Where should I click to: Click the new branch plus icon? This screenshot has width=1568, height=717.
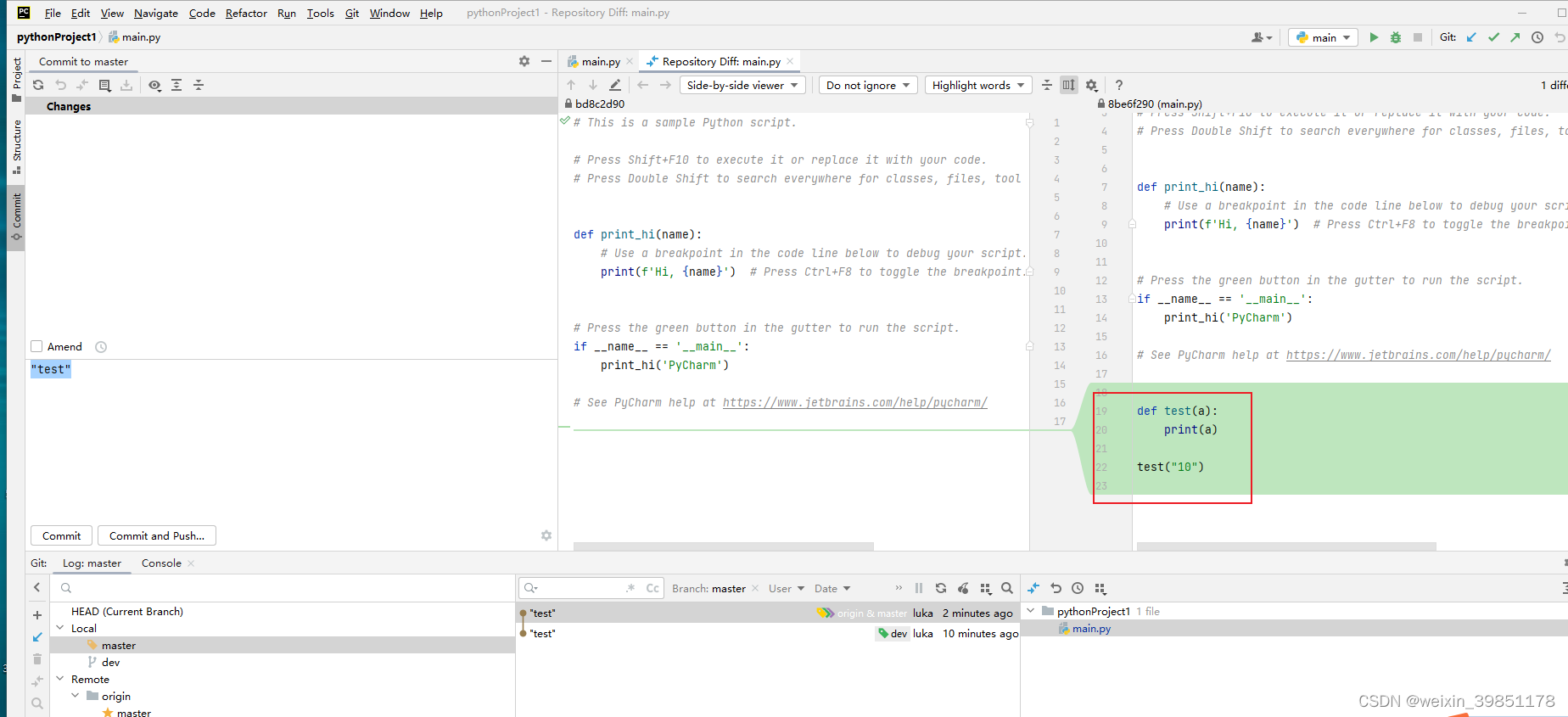pyautogui.click(x=37, y=615)
